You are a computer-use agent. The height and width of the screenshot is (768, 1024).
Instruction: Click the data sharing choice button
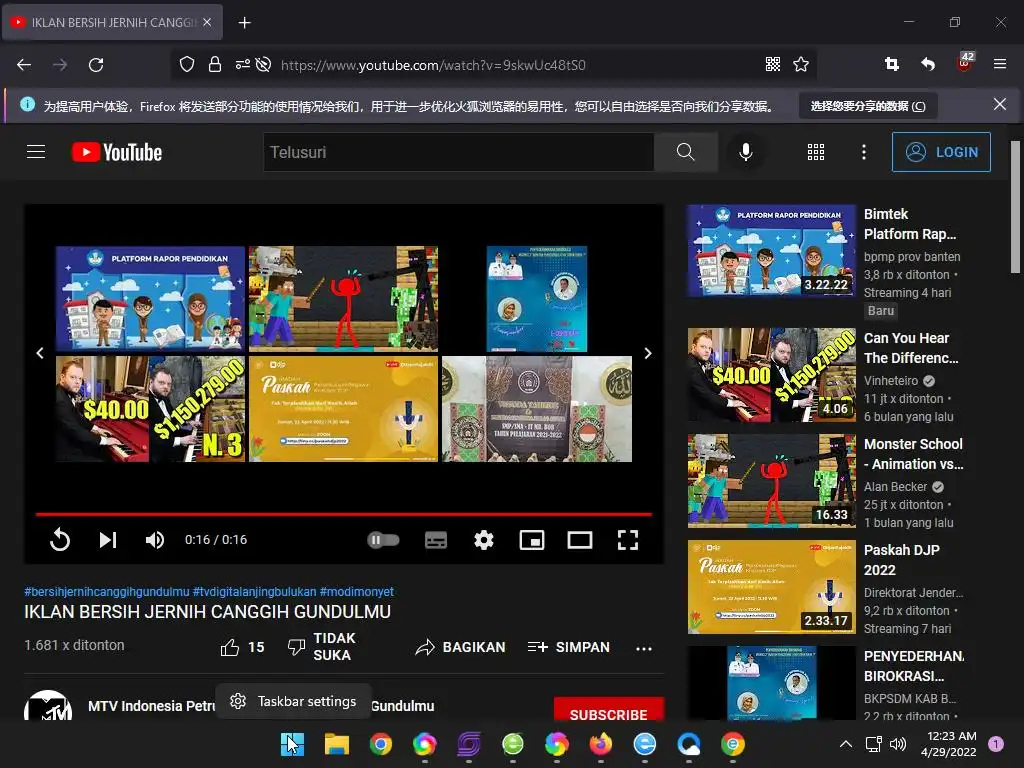click(868, 106)
